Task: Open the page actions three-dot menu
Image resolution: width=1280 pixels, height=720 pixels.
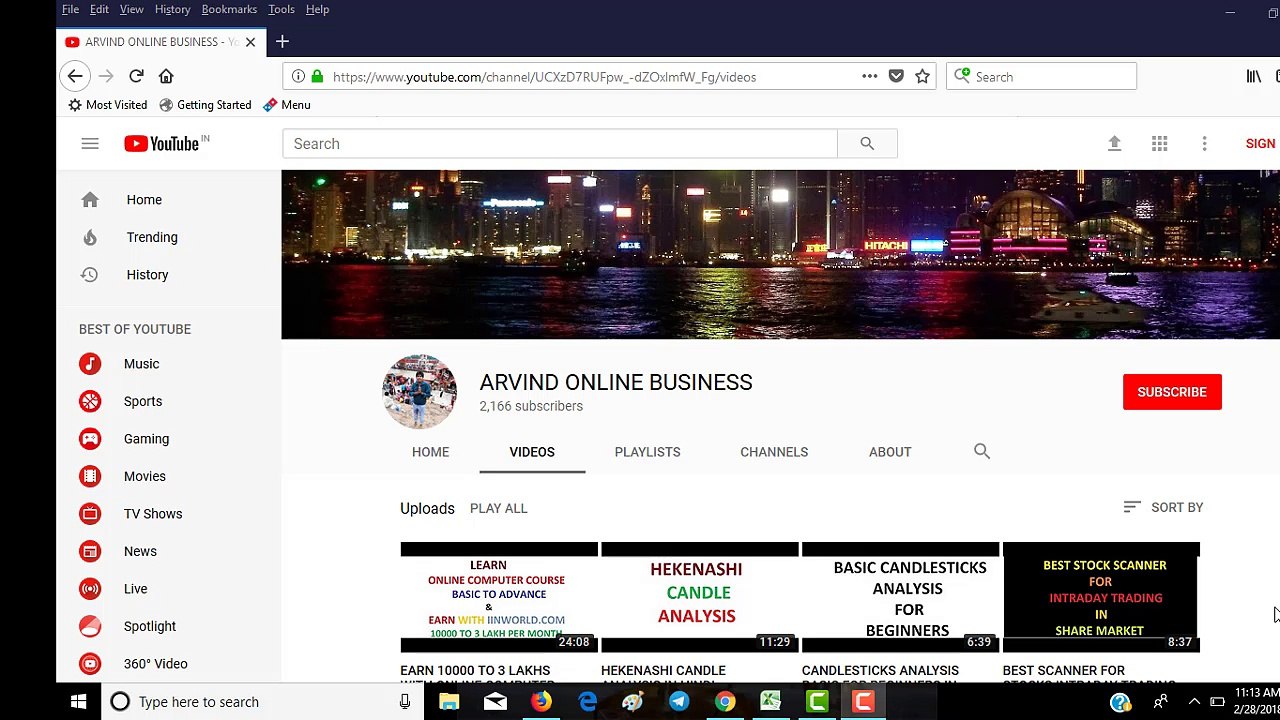Action: (869, 76)
